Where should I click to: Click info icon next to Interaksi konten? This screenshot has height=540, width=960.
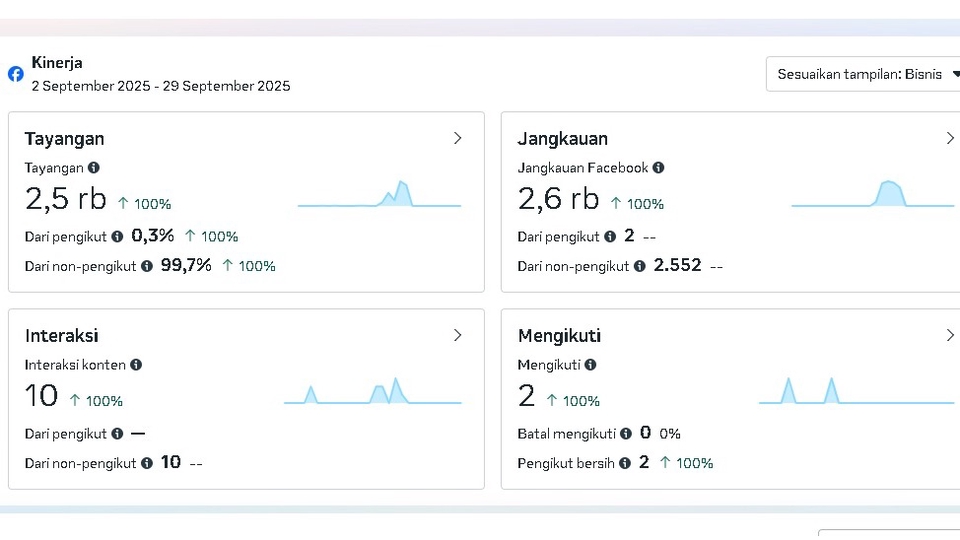click(x=136, y=365)
